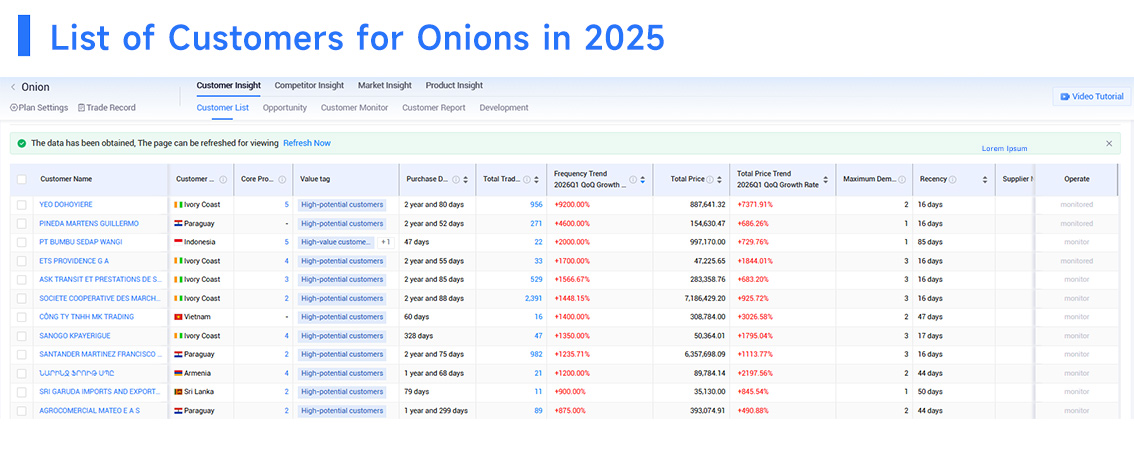This screenshot has height=449, width=1134.
Task: Open the Trade Record page
Action: pos(106,108)
